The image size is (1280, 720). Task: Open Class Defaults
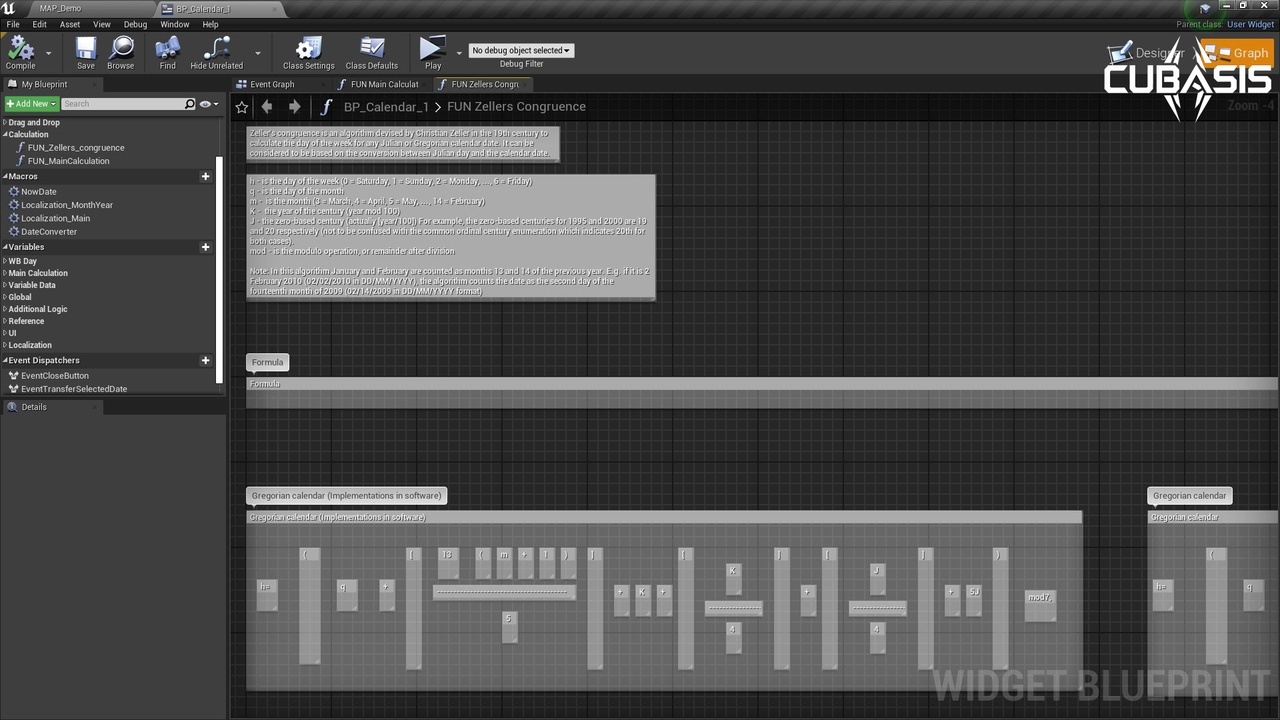click(371, 50)
